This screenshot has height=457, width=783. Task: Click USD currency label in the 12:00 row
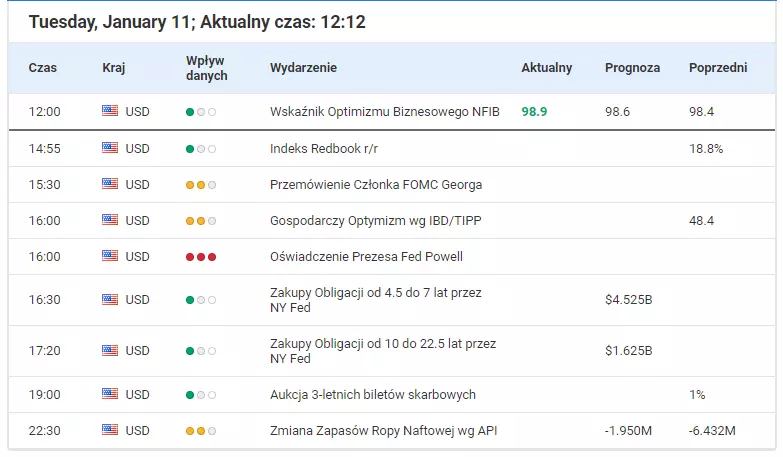137,111
